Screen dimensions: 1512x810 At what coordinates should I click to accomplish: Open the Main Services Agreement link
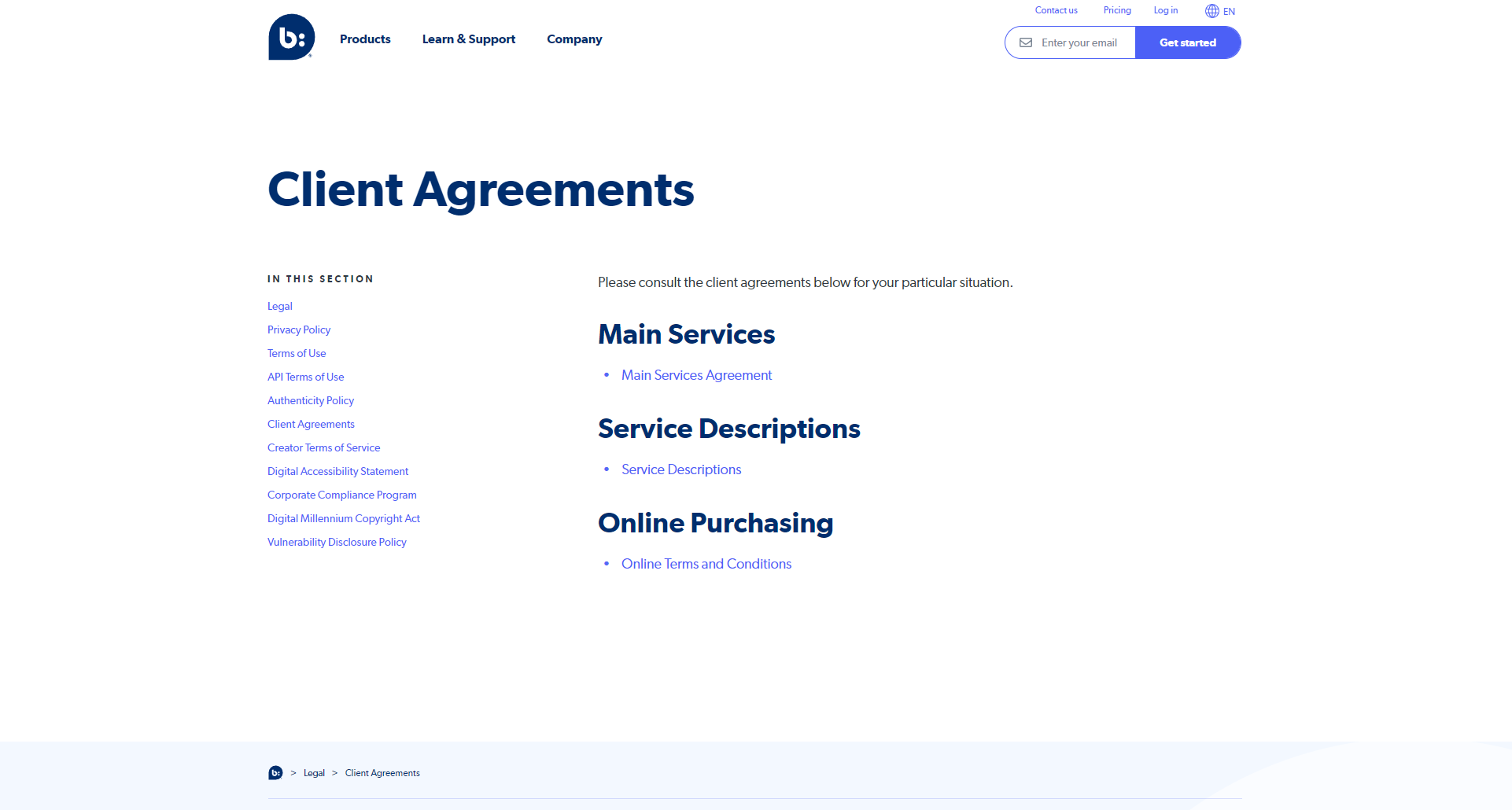pos(696,375)
